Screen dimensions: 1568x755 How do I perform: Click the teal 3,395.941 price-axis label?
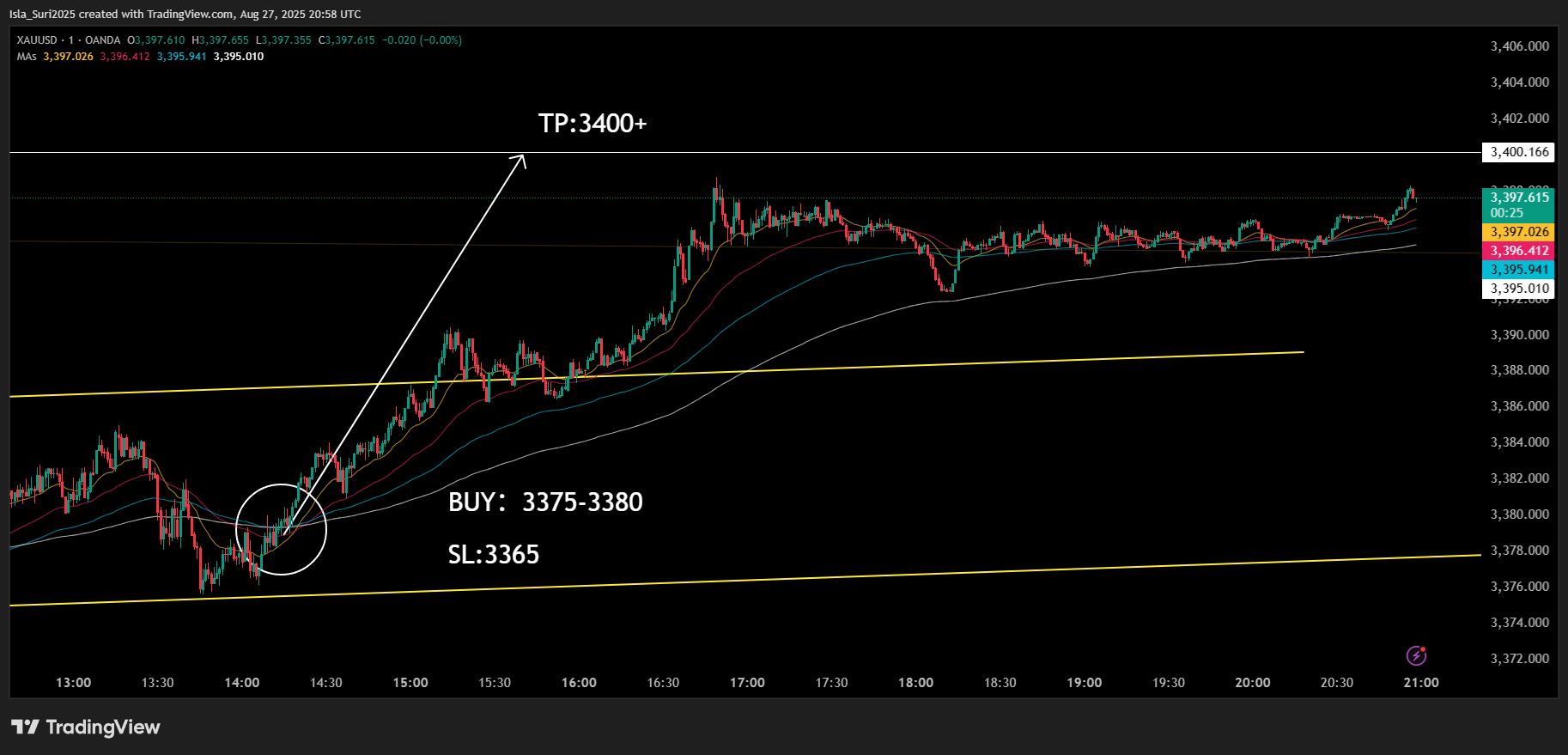1519,270
